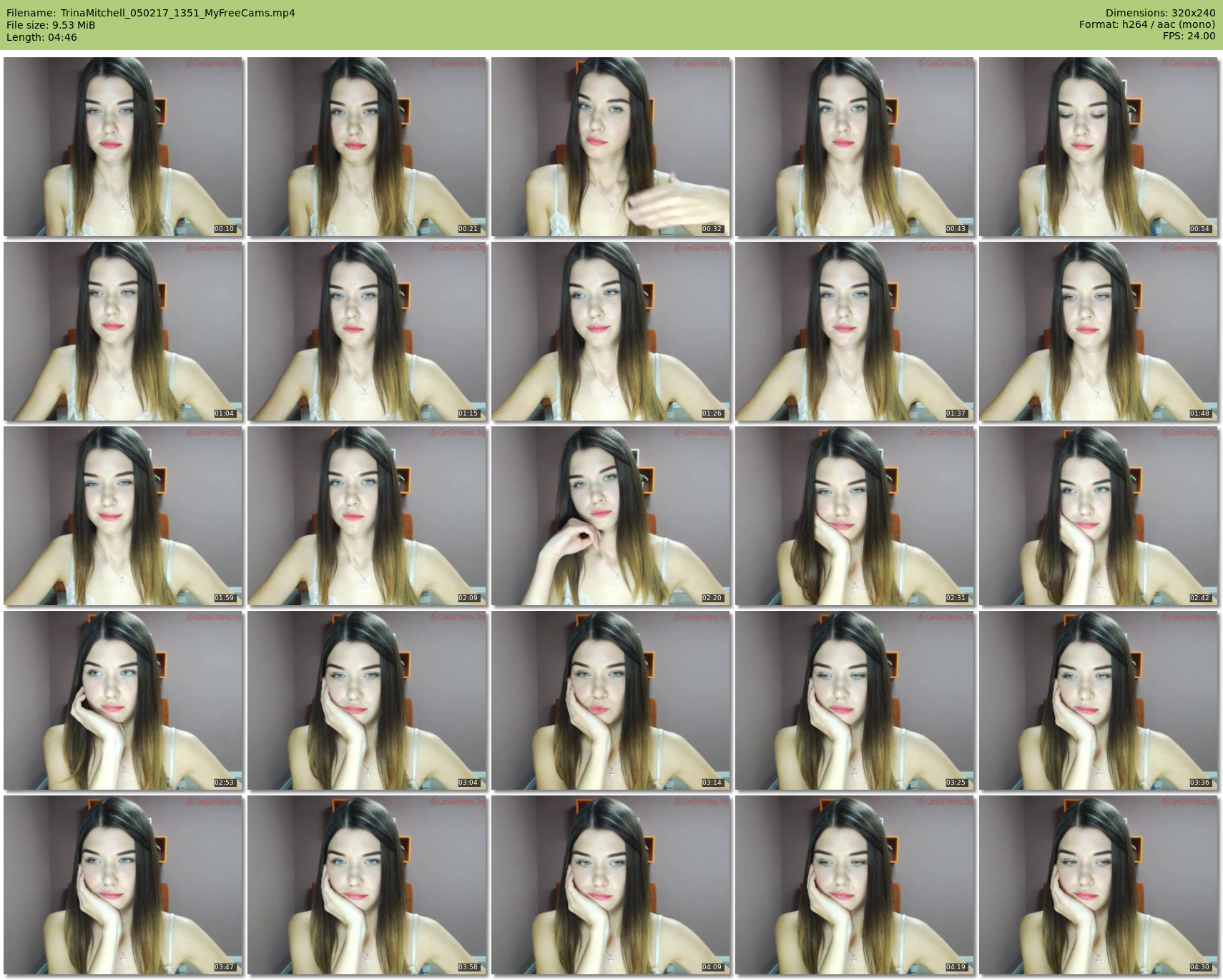Image resolution: width=1223 pixels, height=980 pixels.
Task: Open the thumbnail with timestamp 02:53
Action: (x=122, y=700)
